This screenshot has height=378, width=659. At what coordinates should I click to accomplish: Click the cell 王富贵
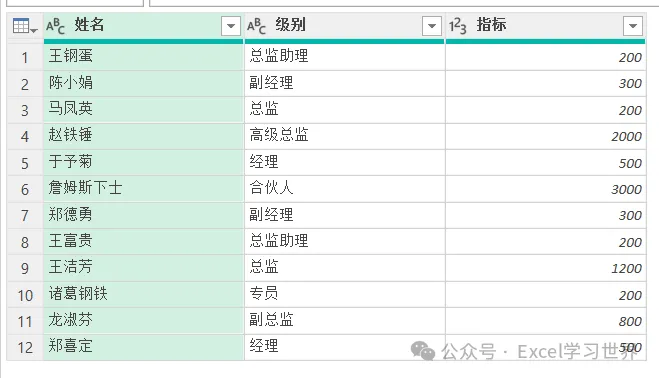pos(143,242)
